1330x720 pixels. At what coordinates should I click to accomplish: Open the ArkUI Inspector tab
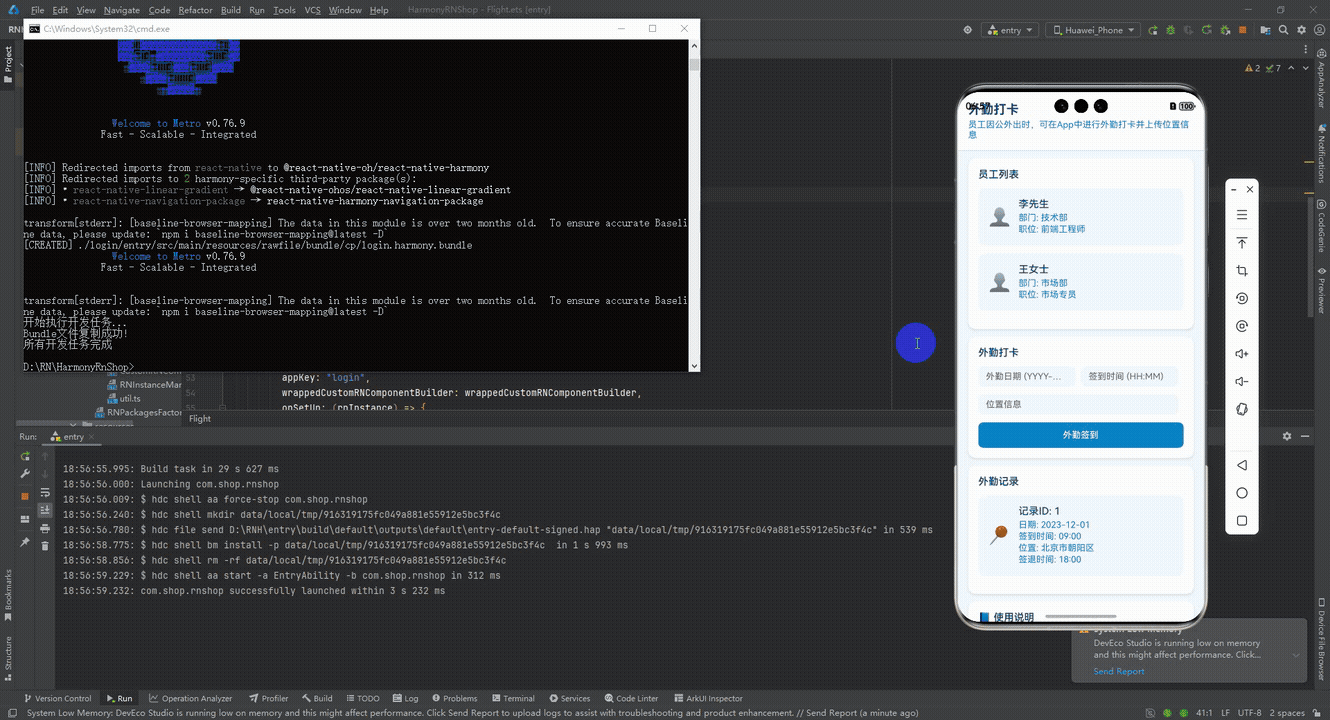[x=707, y=698]
